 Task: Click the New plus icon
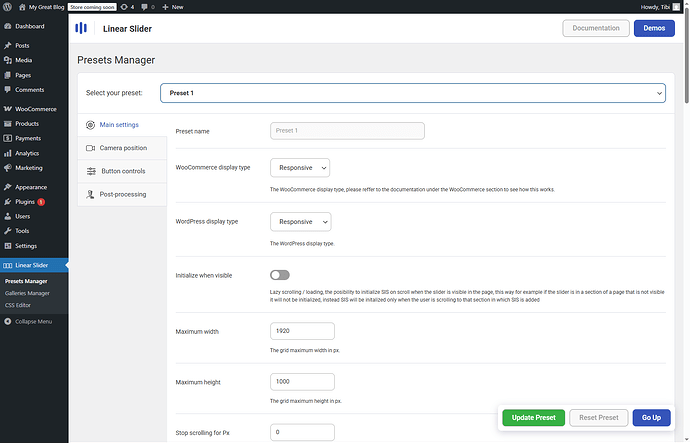(x=165, y=7)
